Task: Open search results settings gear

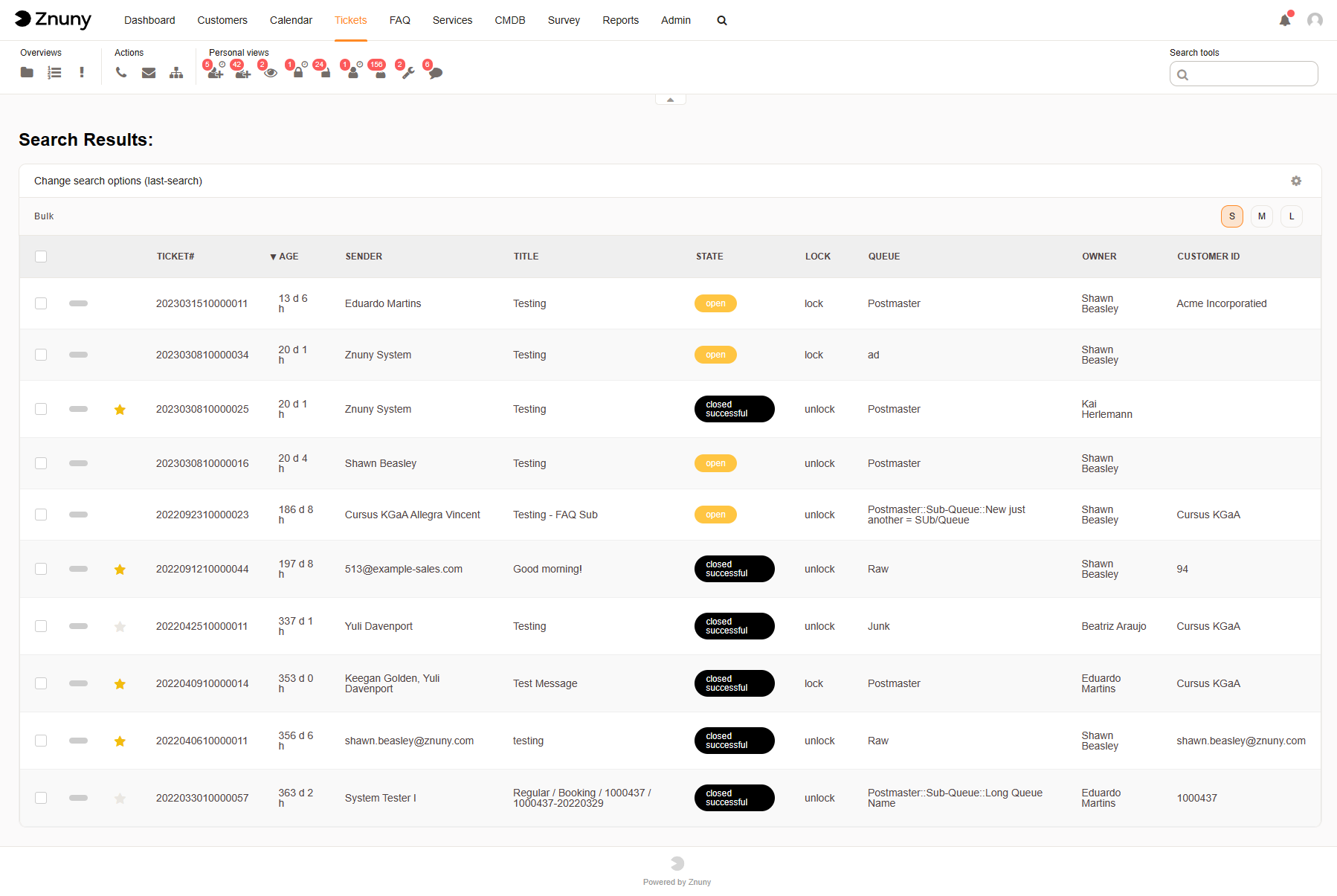Action: tap(1296, 181)
